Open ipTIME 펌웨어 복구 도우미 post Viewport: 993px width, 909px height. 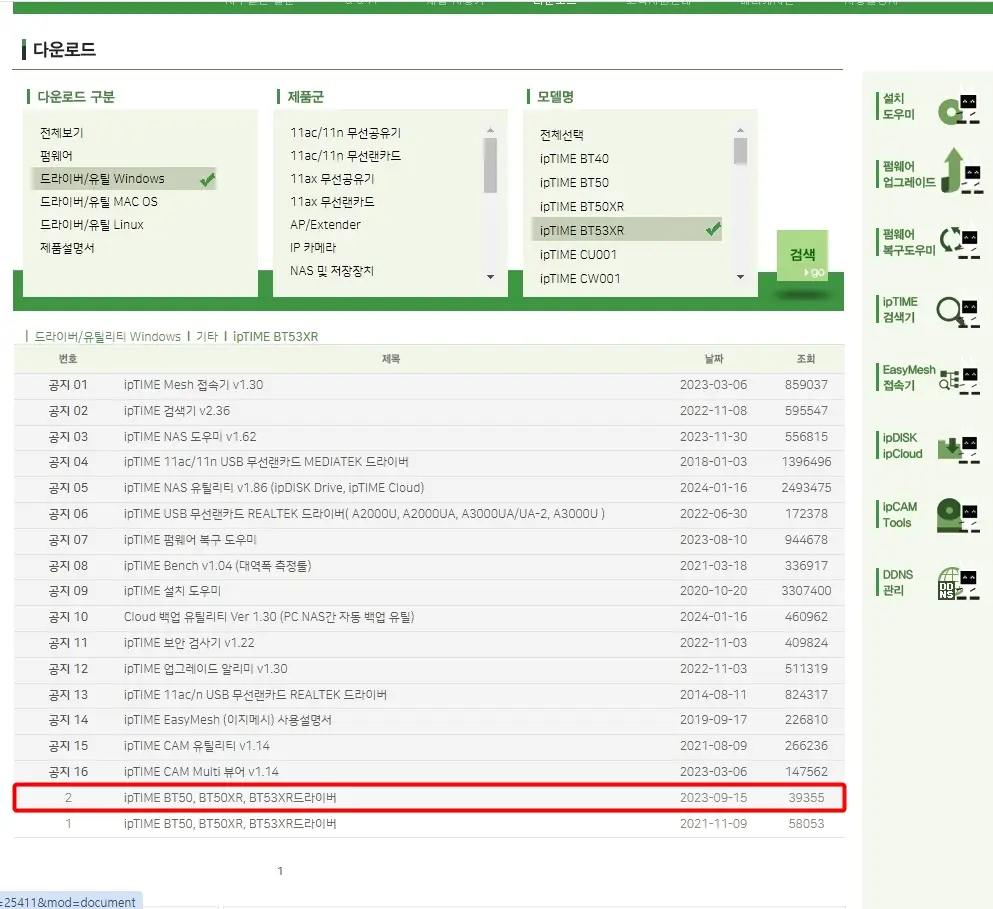click(190, 540)
